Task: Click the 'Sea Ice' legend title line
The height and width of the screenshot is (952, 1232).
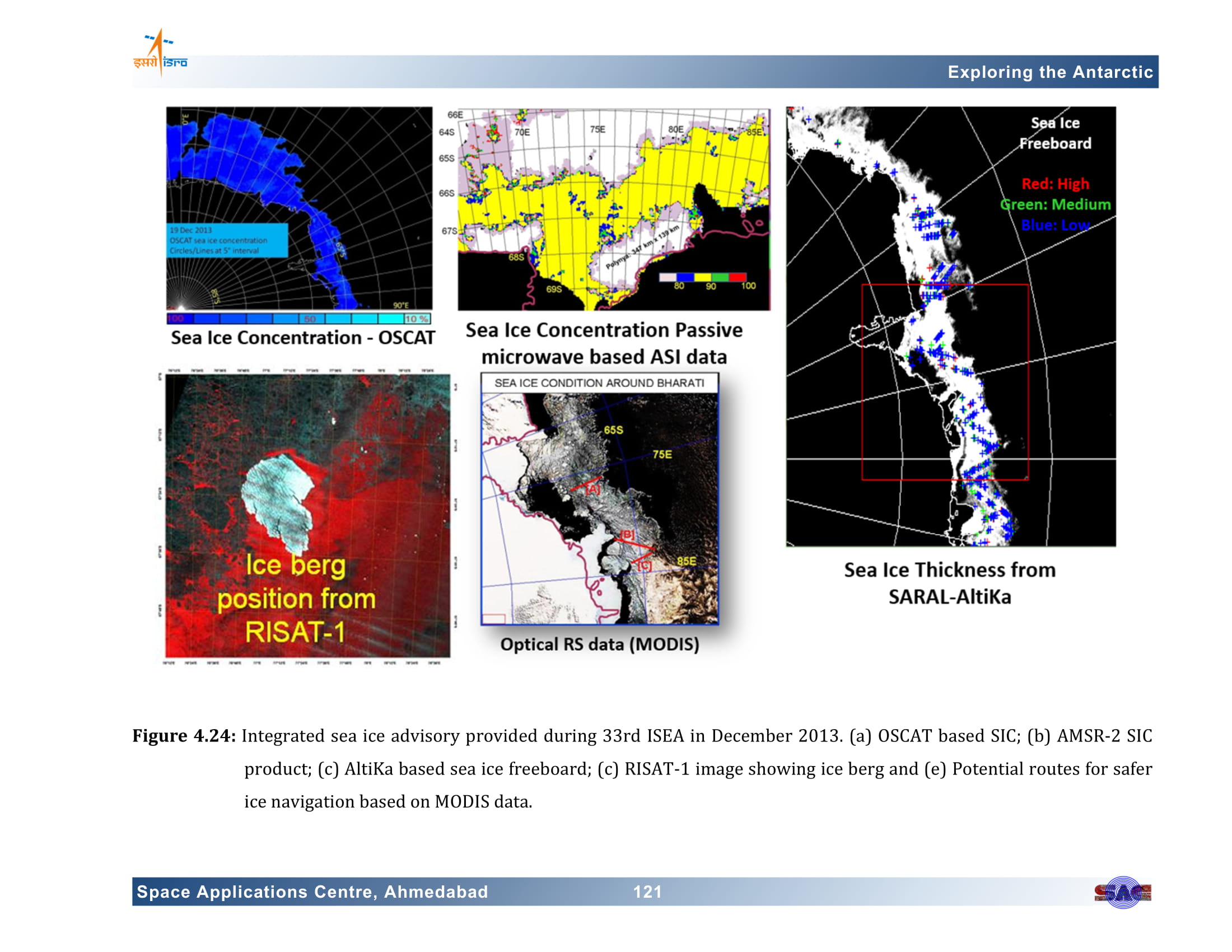Action: click(x=1055, y=123)
